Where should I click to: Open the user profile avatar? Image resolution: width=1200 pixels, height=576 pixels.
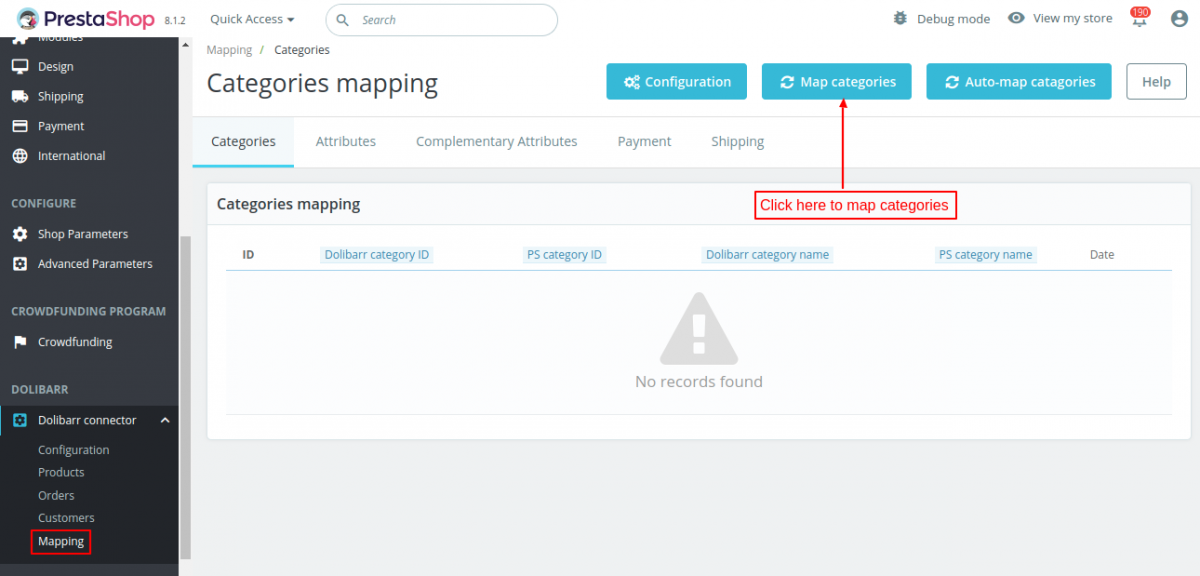coord(1179,18)
